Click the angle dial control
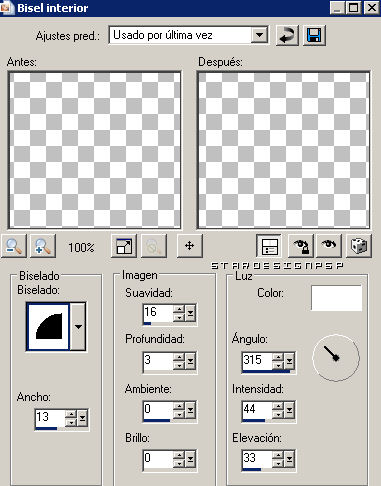The width and height of the screenshot is (381, 486). click(x=336, y=358)
